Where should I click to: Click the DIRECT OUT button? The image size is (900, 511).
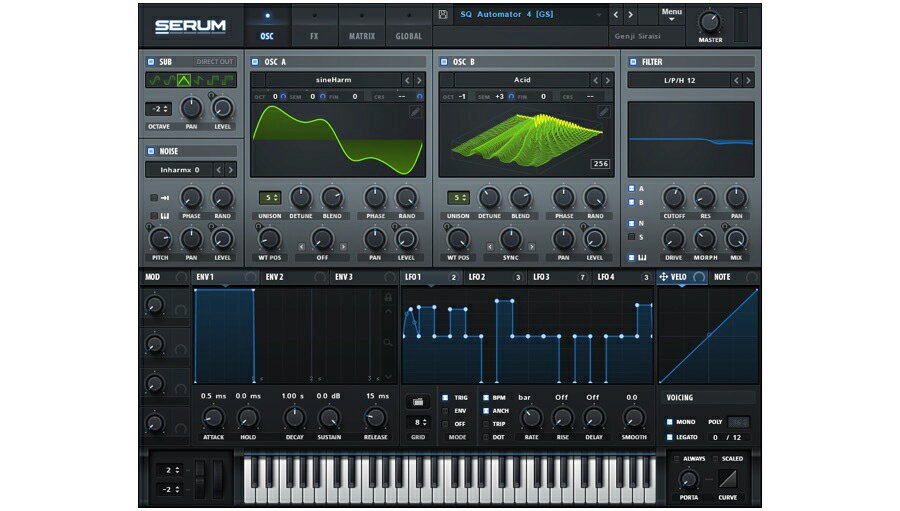tap(215, 62)
